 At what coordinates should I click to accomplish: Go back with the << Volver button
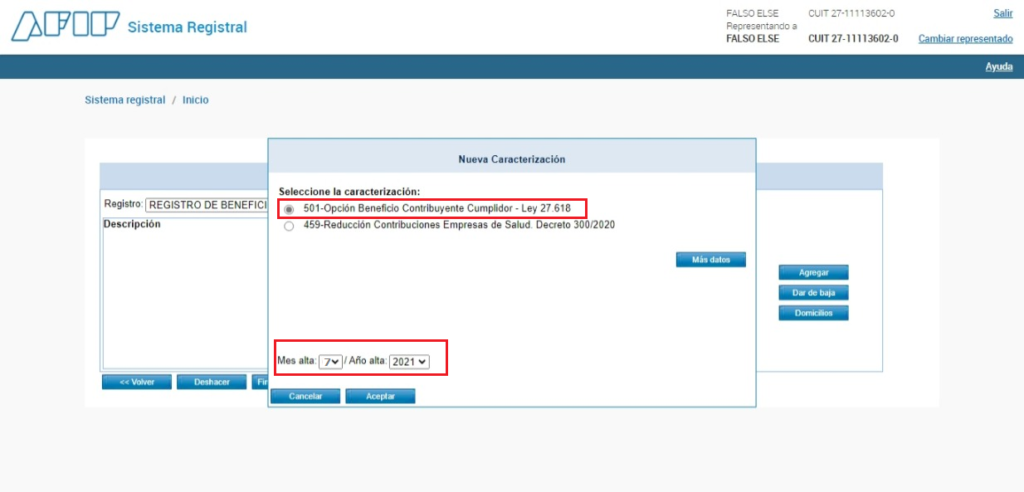click(136, 382)
